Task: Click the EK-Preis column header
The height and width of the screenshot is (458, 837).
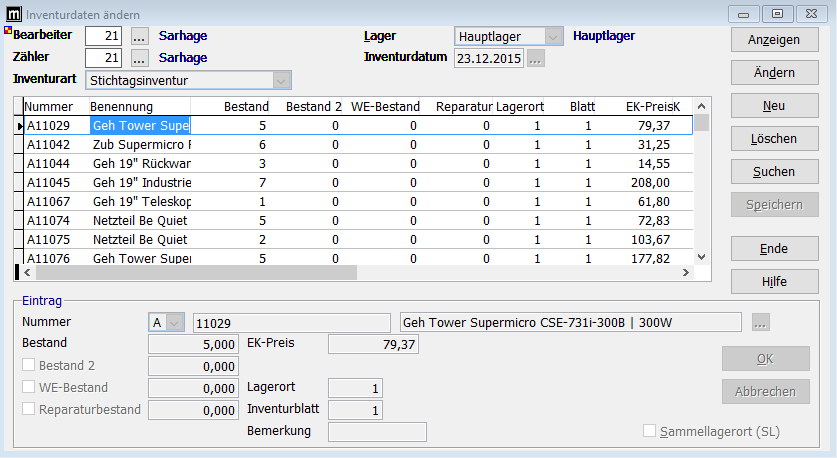Action: click(650, 107)
